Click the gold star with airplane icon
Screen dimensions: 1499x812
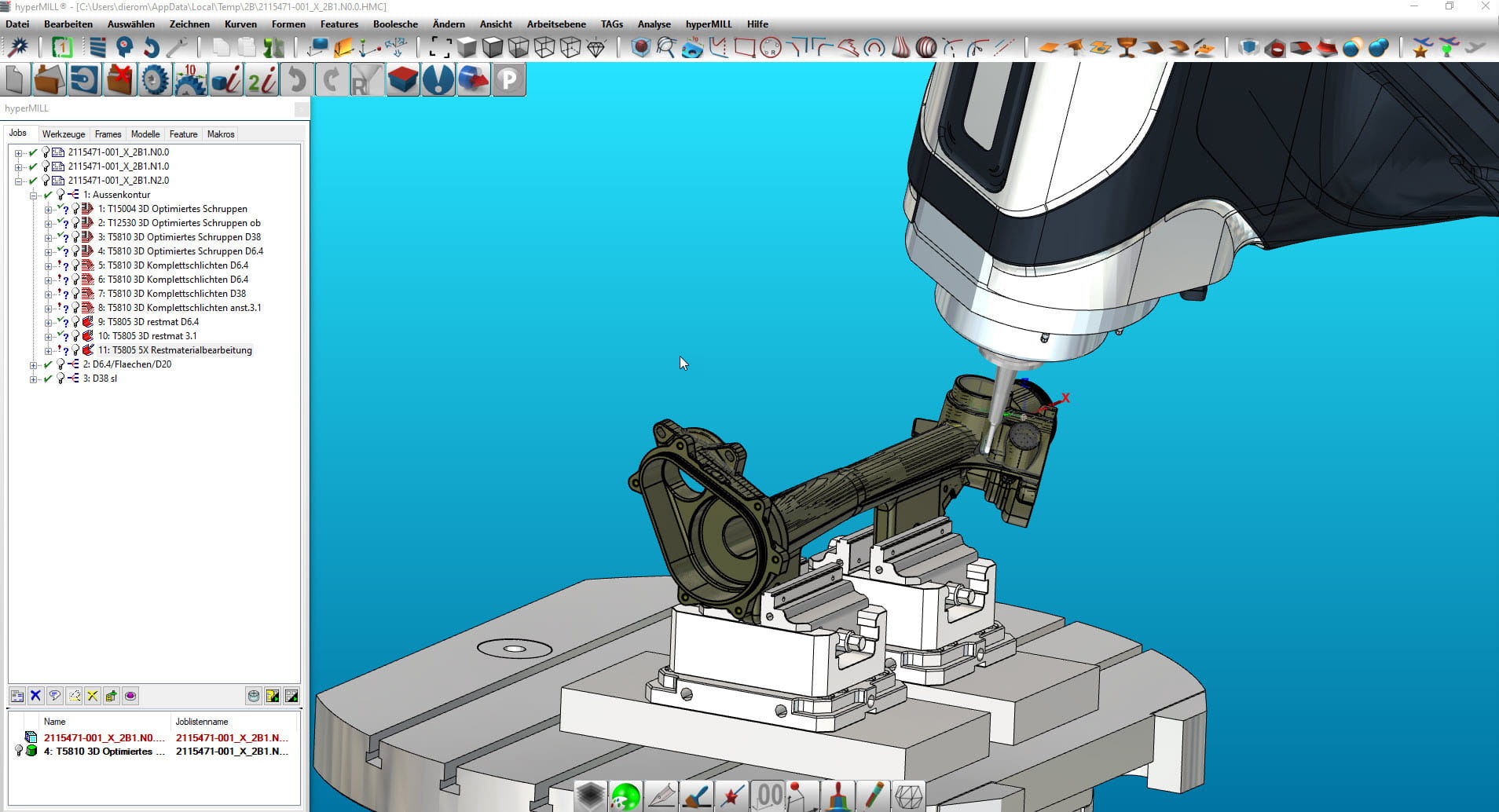pos(1420,48)
